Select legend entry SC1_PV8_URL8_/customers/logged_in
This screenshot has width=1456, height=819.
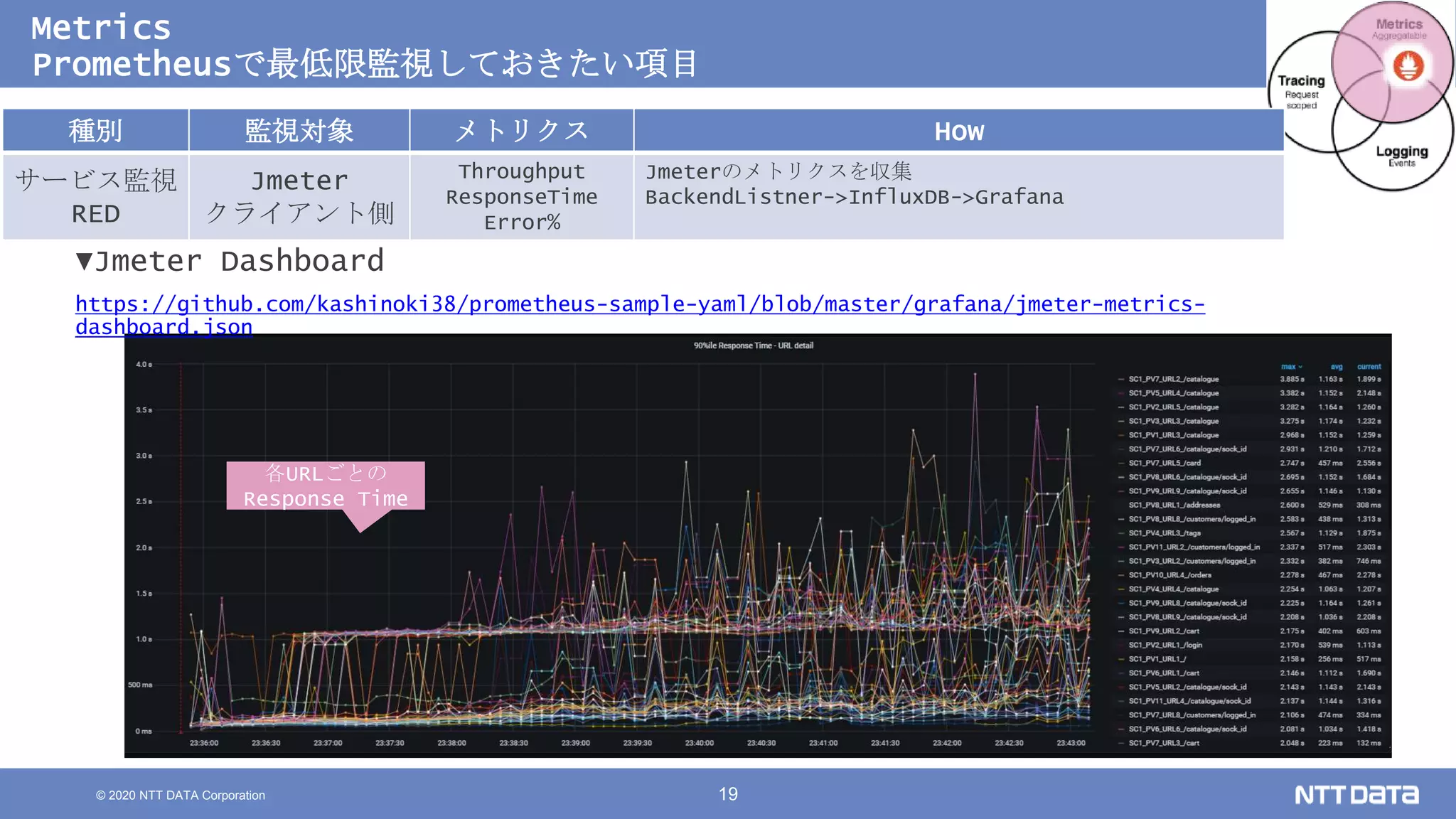[1192, 519]
